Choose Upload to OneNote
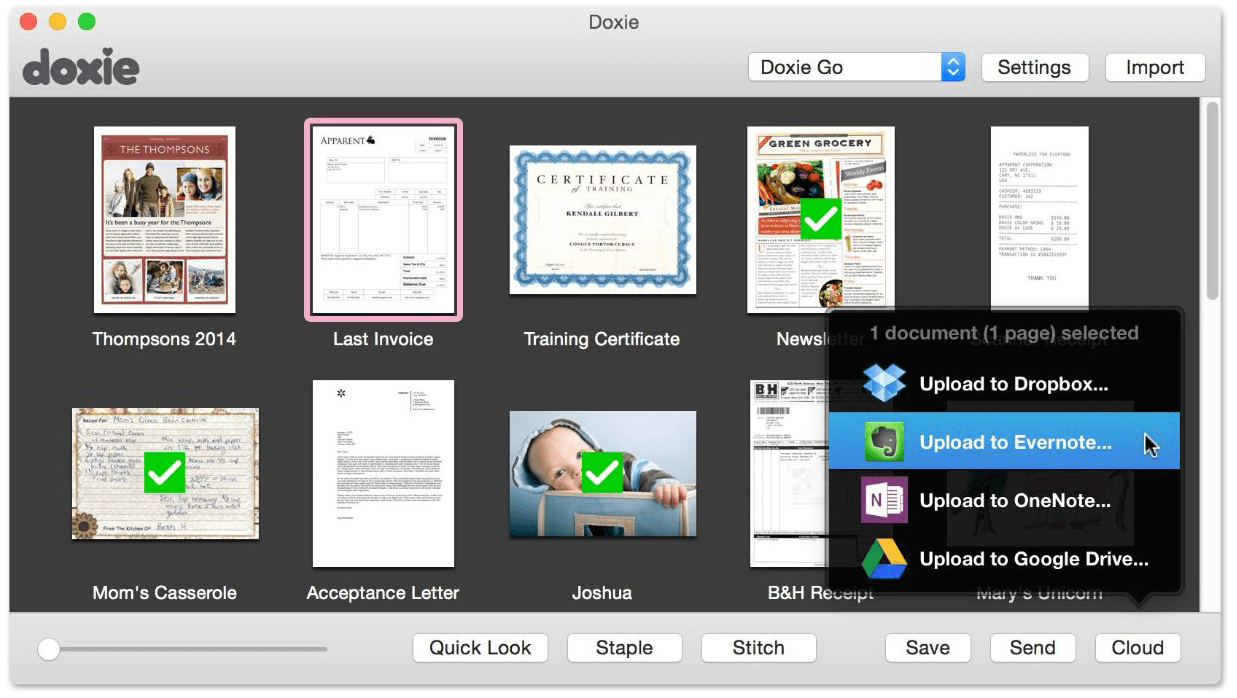 pos(1004,500)
